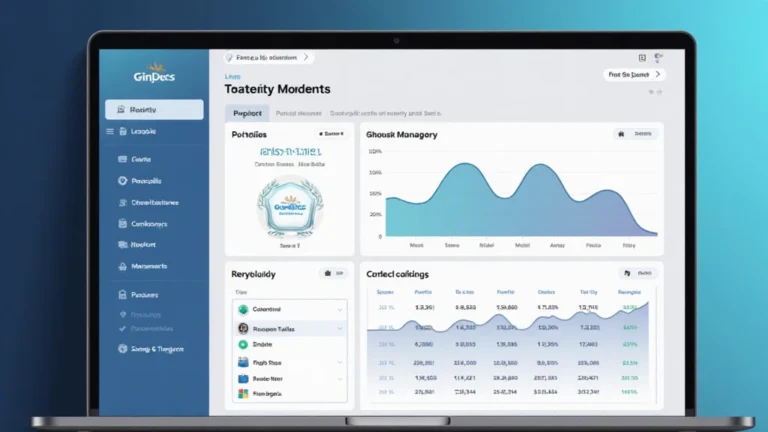Open the dropdown button in the Potholes card header
Viewport: 768px width, 432px height.
tap(332, 133)
